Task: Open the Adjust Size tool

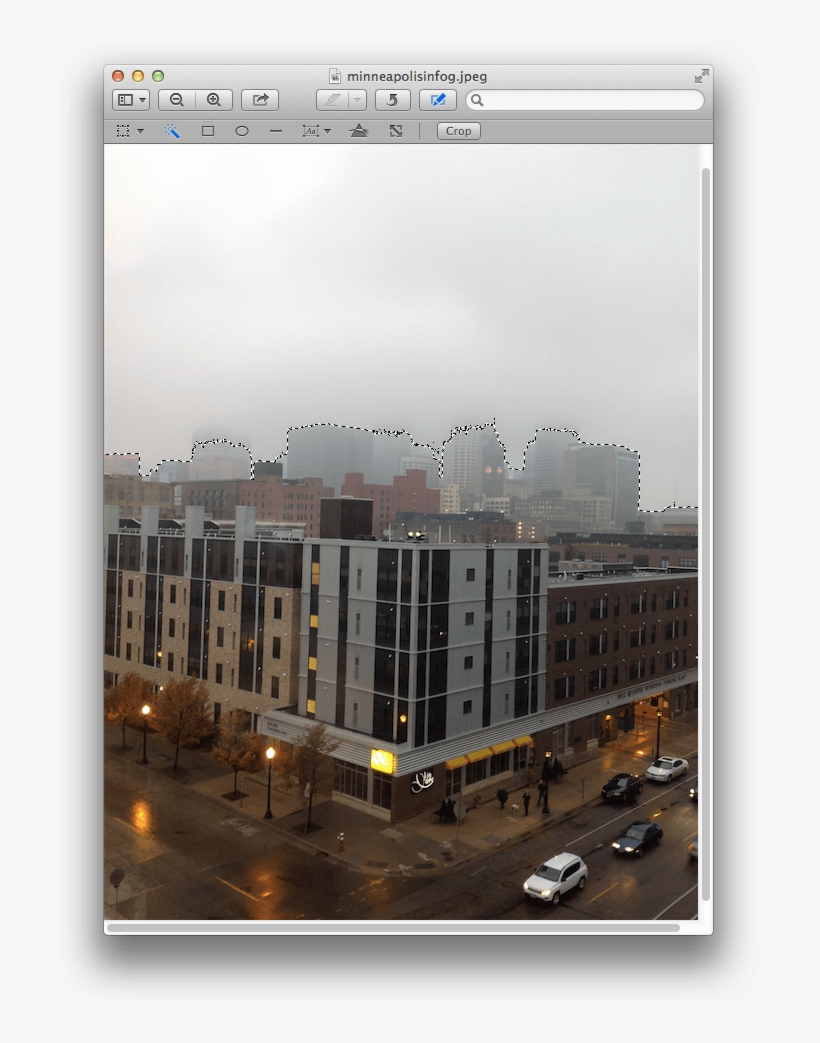Action: click(x=395, y=130)
